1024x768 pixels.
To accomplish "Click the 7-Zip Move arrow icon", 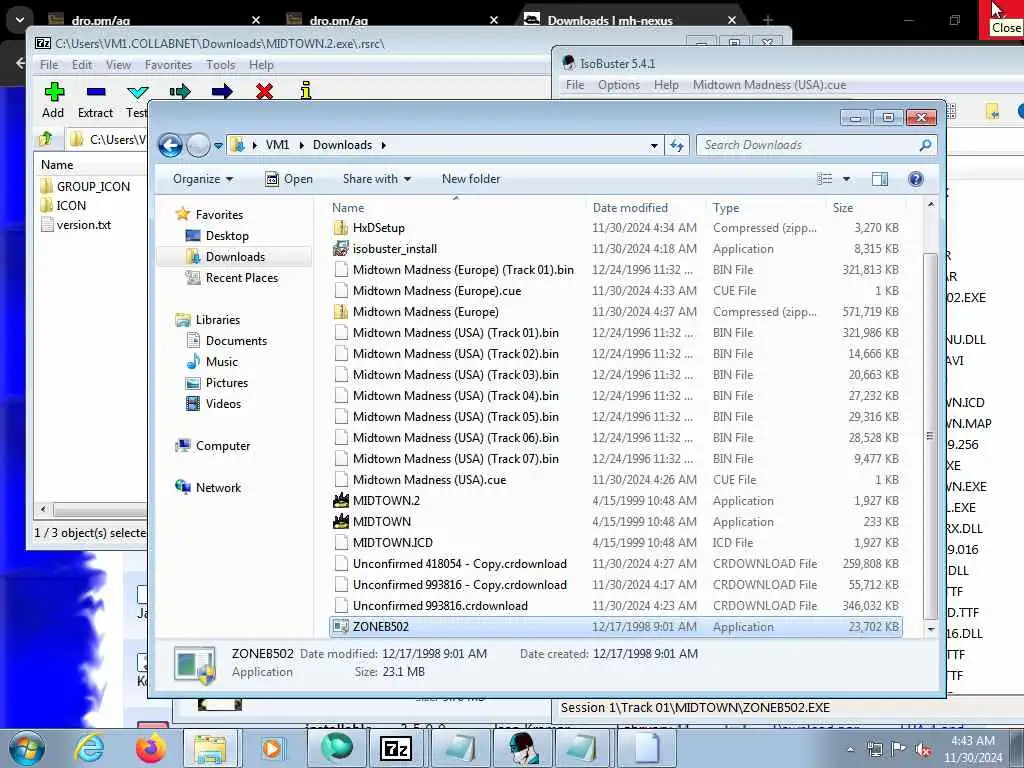I will [x=222, y=91].
